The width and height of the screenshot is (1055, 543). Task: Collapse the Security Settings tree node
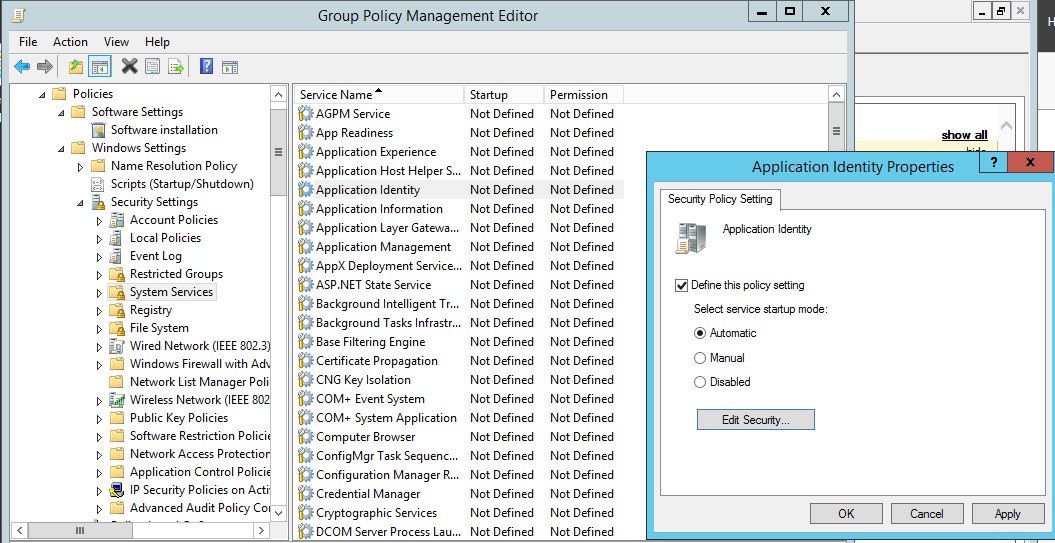click(81, 203)
